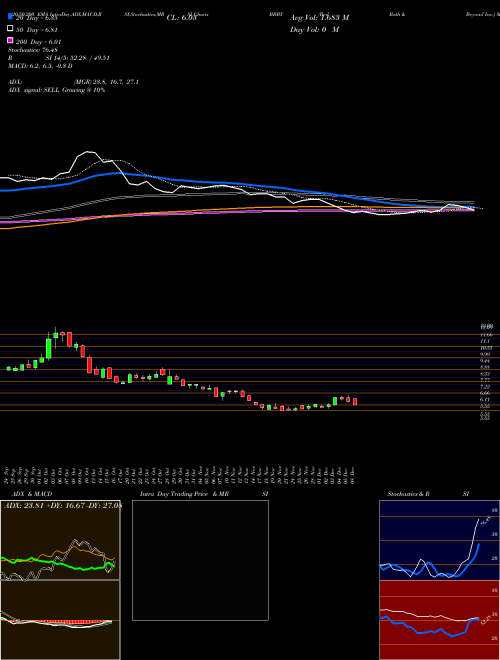500x660 pixels.
Task: Click the 'Day Vol: 0 M' text
Action: [x=314, y=29]
